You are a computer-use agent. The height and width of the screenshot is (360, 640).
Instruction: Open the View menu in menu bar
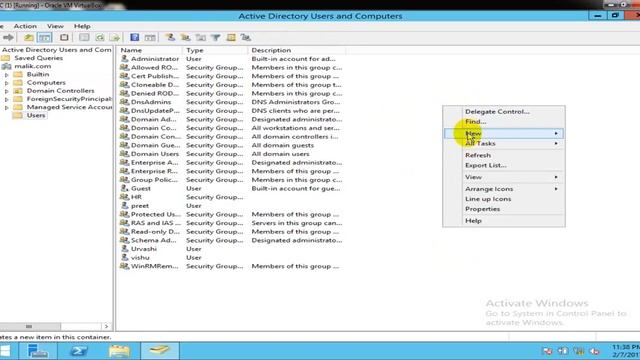(x=55, y=26)
